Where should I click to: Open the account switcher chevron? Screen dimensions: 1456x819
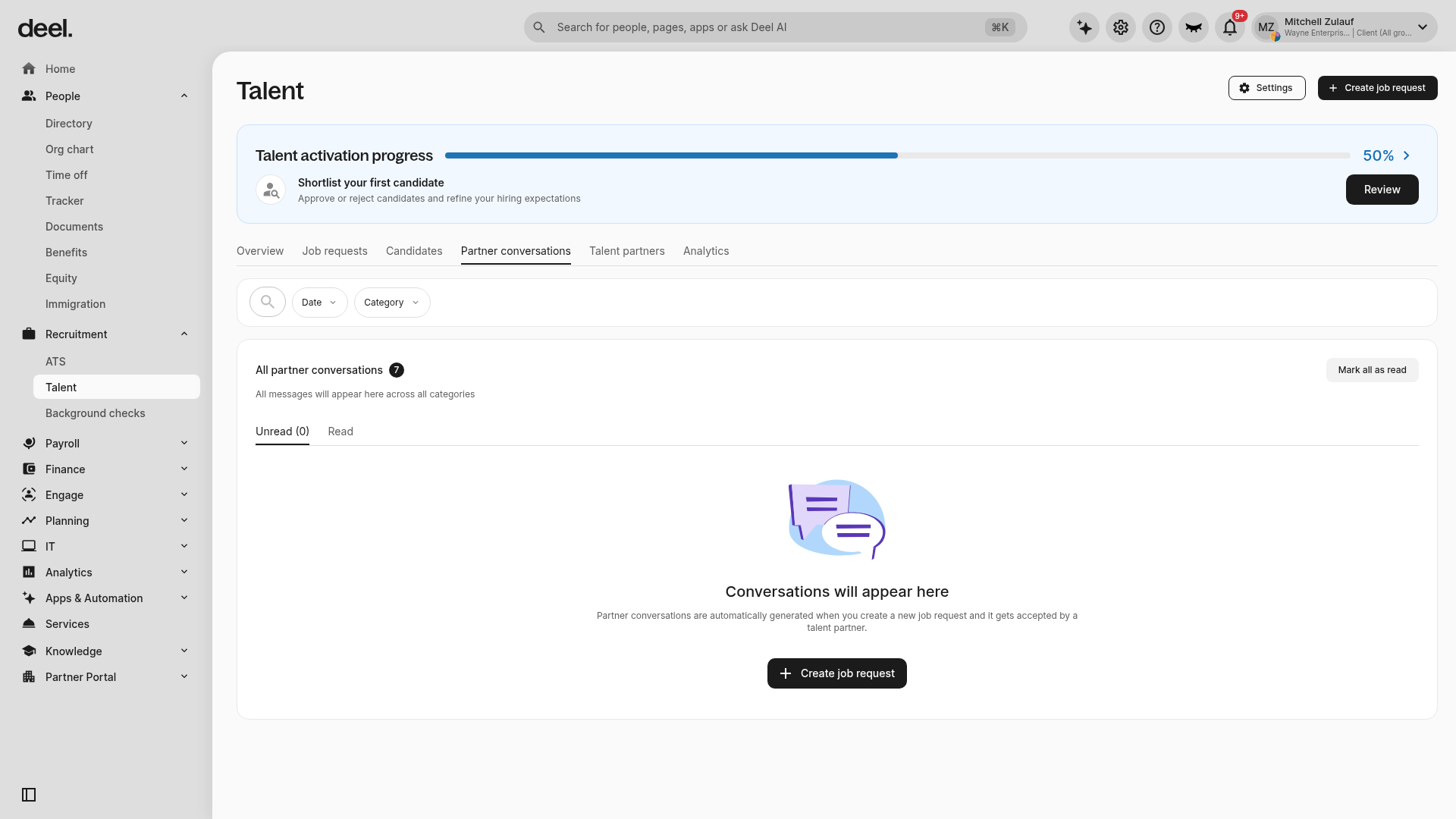[1423, 27]
